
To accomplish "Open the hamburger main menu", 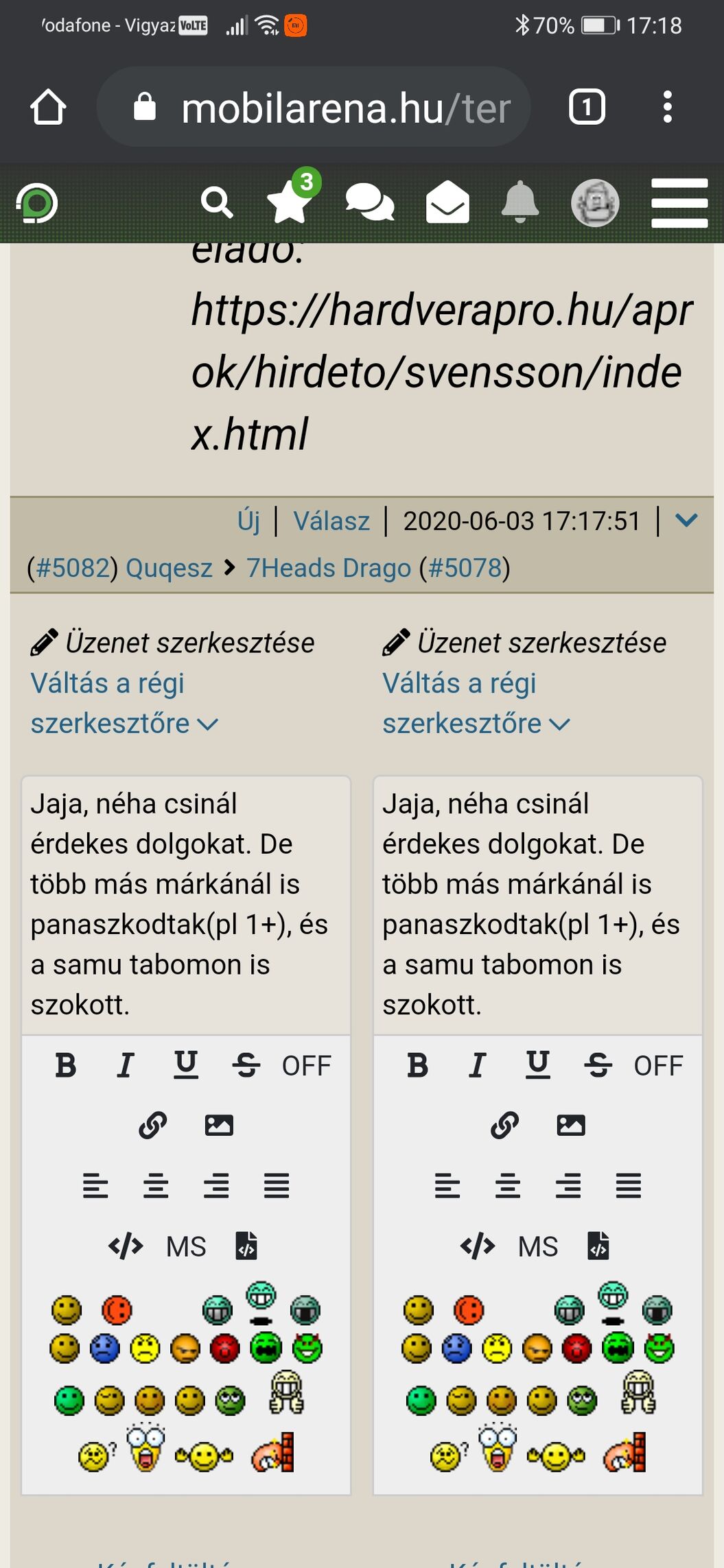I will tap(679, 203).
